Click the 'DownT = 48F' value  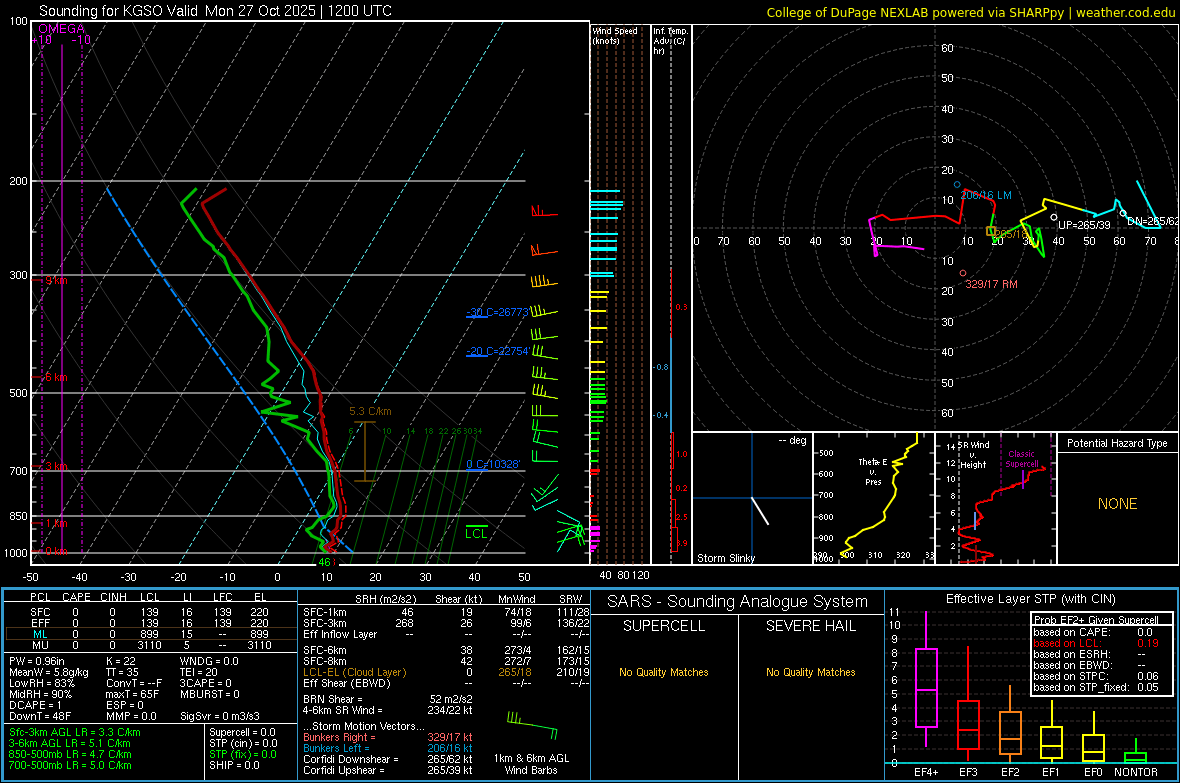[40, 716]
